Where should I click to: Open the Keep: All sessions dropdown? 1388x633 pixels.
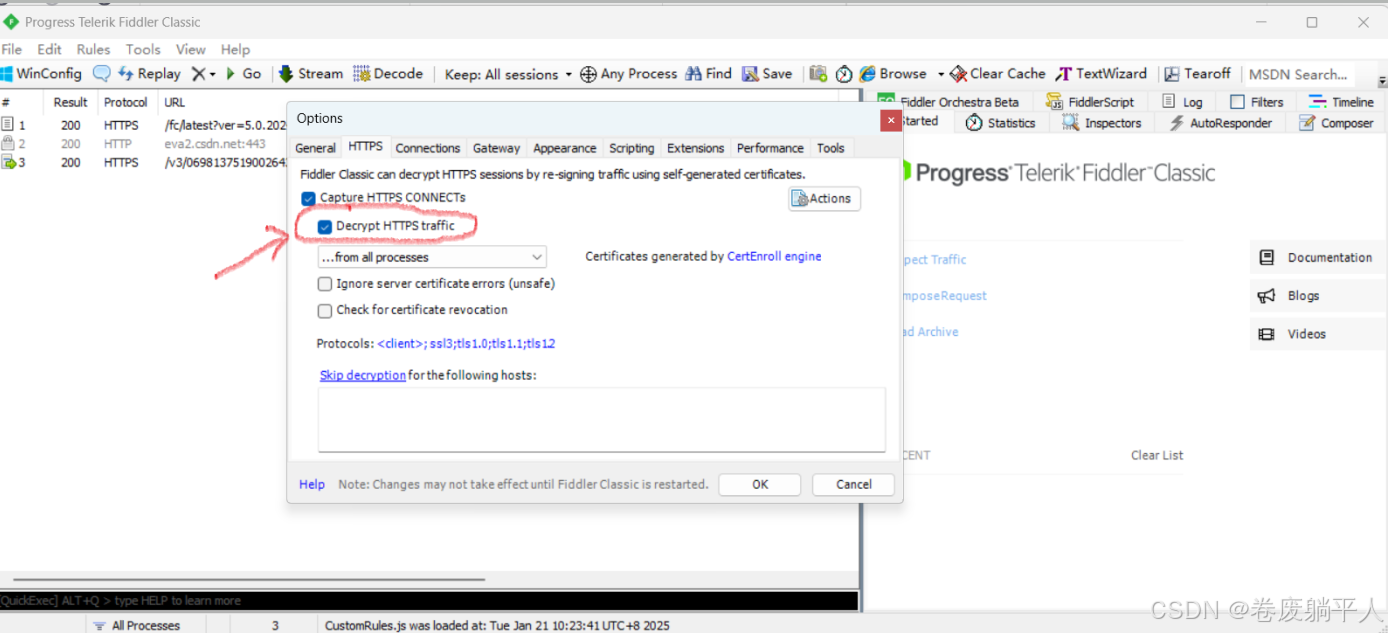pos(508,74)
